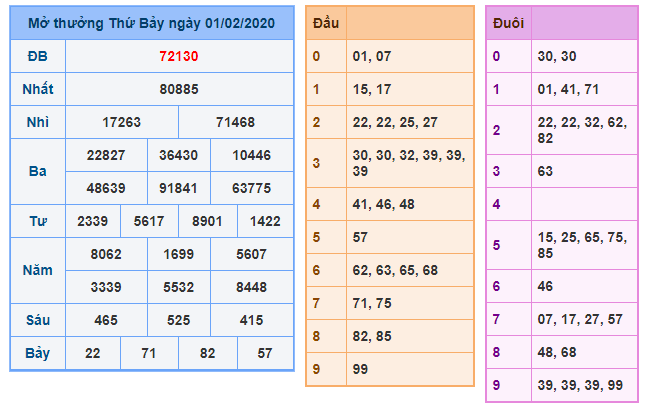Select fourth prize number 8901

tap(207, 220)
